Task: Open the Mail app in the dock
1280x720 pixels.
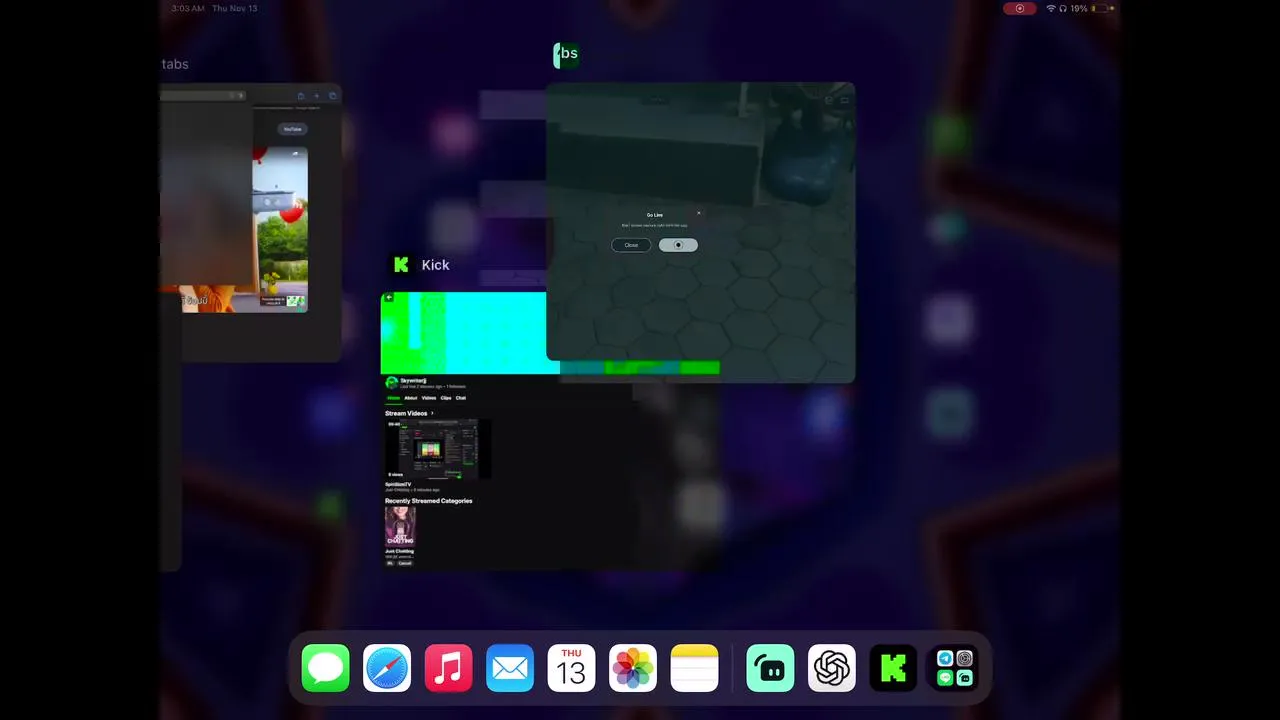Action: point(510,668)
